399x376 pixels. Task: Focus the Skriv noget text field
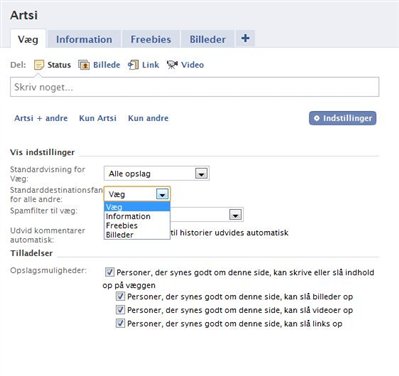point(195,87)
